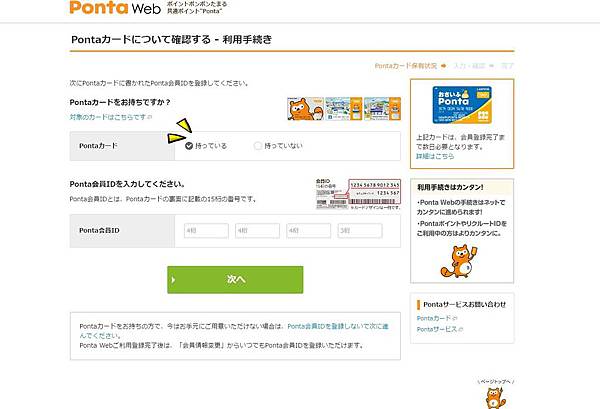Click the second Ponta会員ID 4-digit field
Screen dimensions: 600x409
click(258, 231)
